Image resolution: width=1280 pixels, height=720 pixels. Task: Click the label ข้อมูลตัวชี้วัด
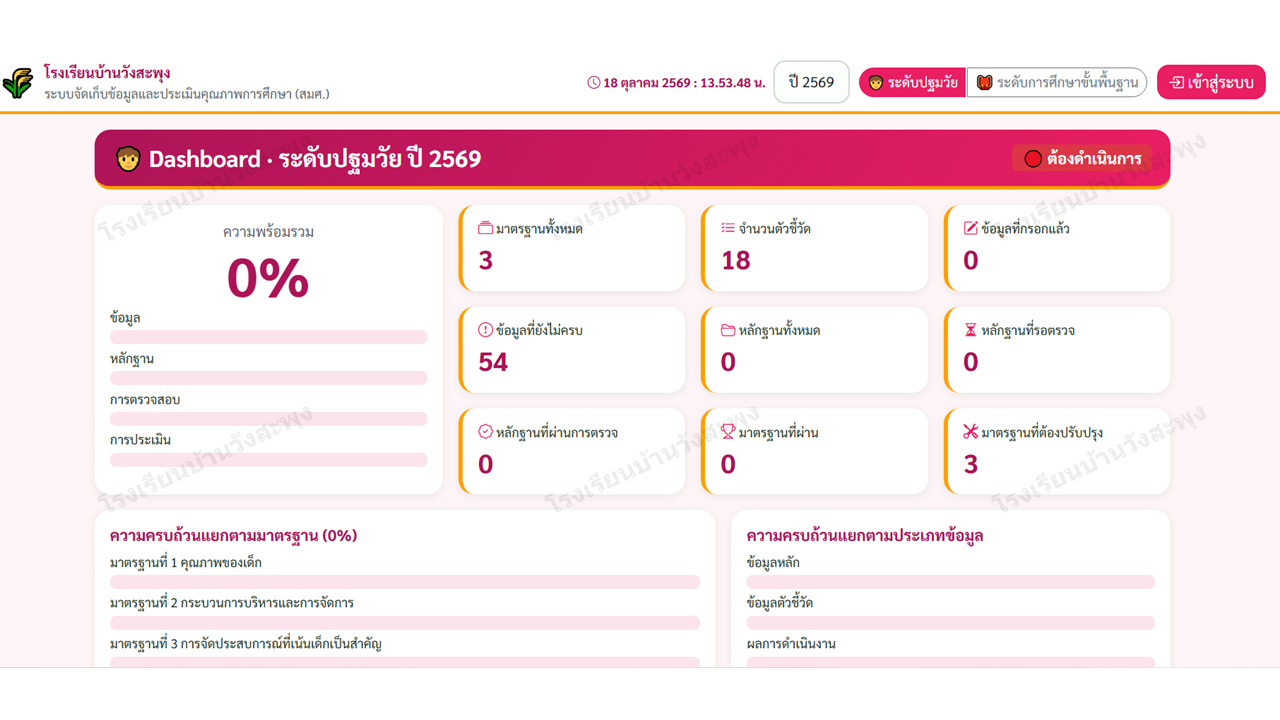click(780, 603)
